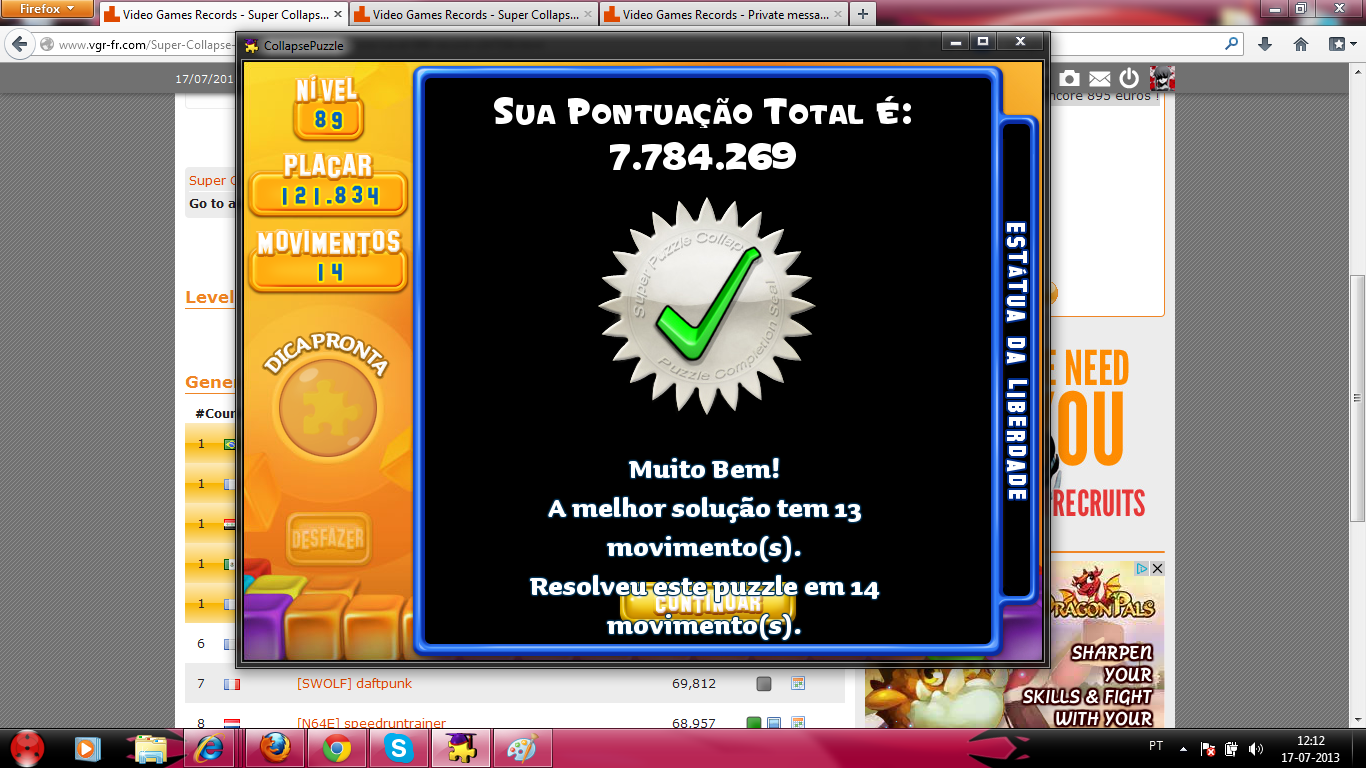Click the Desfazer undo button
The height and width of the screenshot is (768, 1366).
[328, 540]
